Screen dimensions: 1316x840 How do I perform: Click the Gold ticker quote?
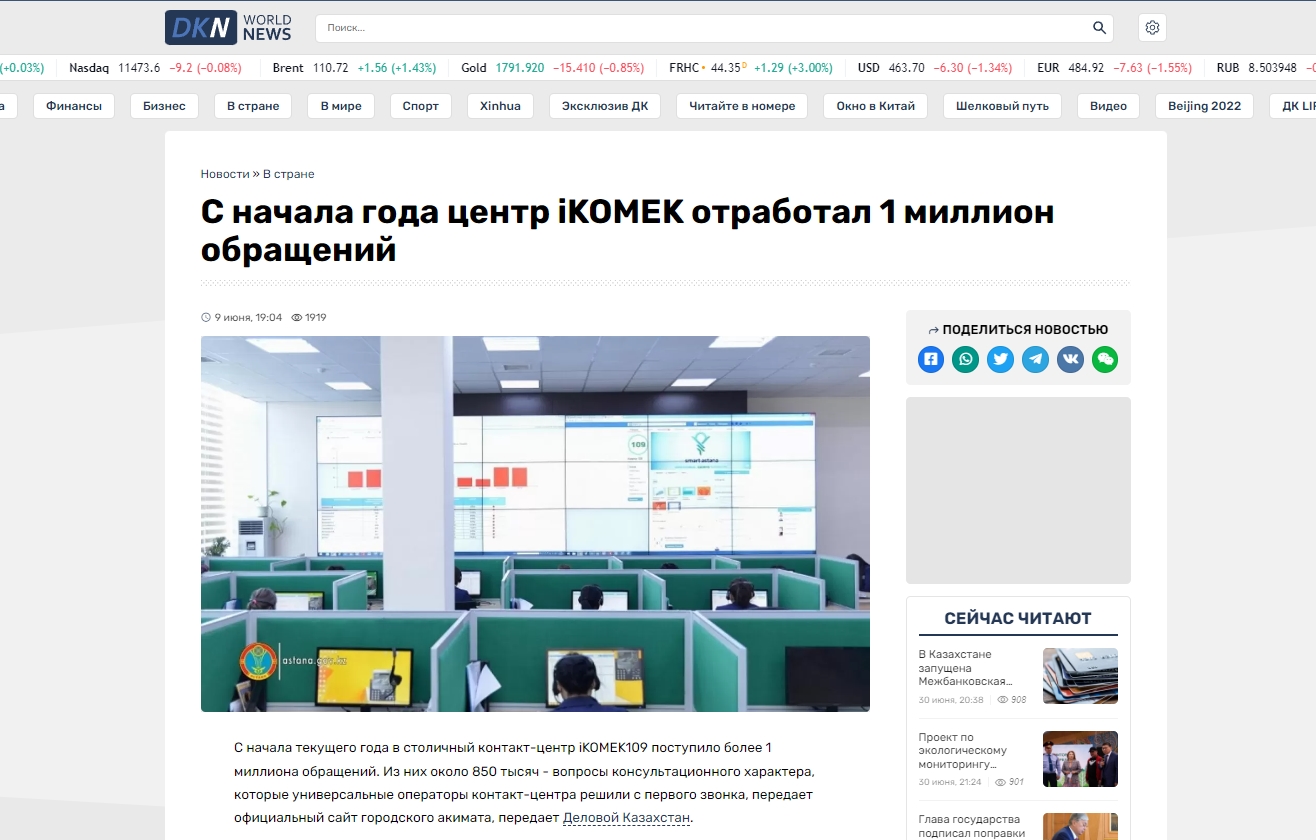[552, 68]
